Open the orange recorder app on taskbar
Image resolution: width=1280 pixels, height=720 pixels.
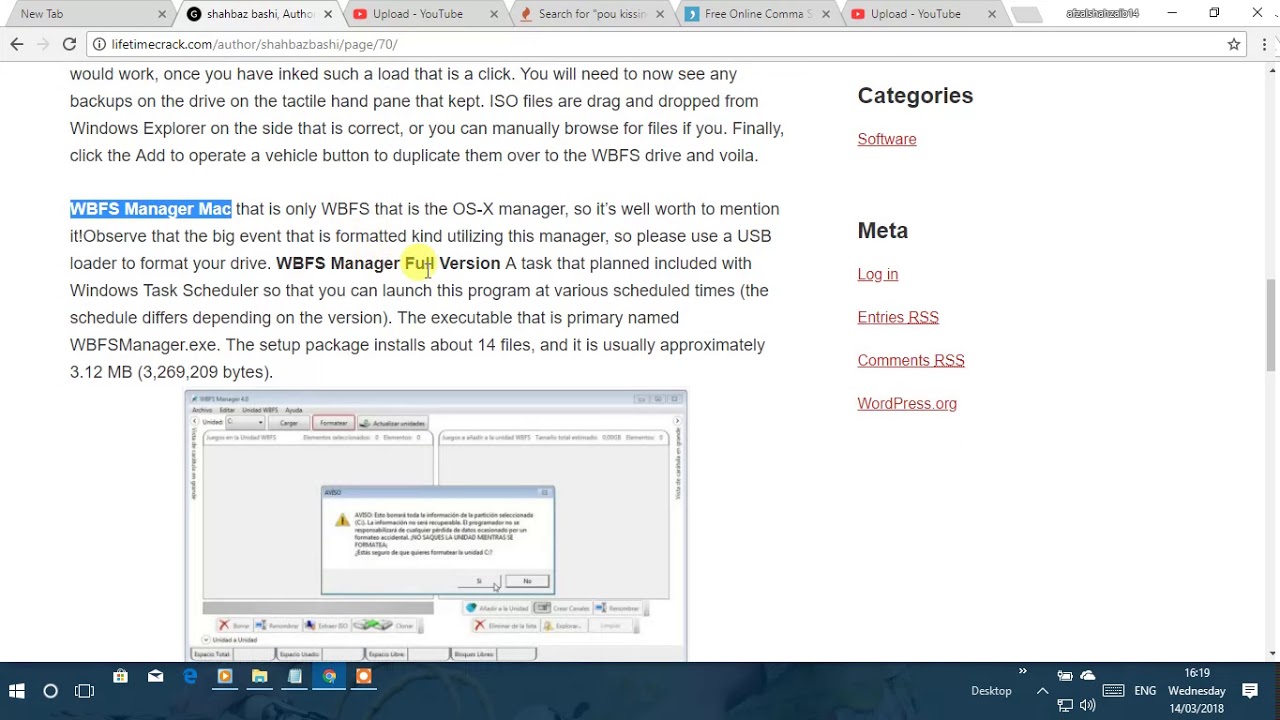pyautogui.click(x=364, y=676)
